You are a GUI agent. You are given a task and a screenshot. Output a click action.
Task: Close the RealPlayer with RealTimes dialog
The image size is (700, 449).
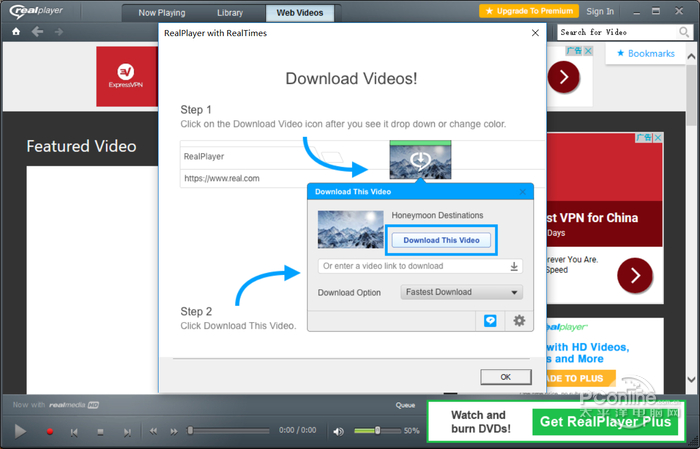[x=535, y=33]
